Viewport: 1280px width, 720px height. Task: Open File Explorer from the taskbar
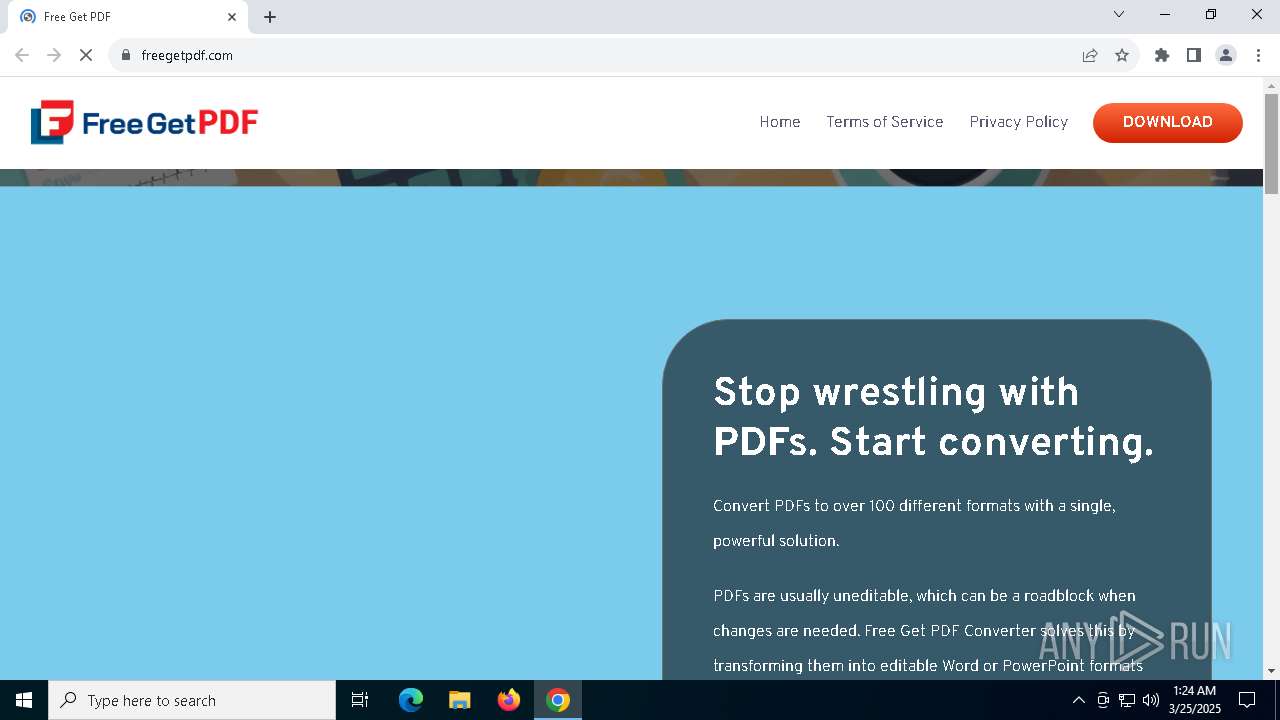(460, 700)
